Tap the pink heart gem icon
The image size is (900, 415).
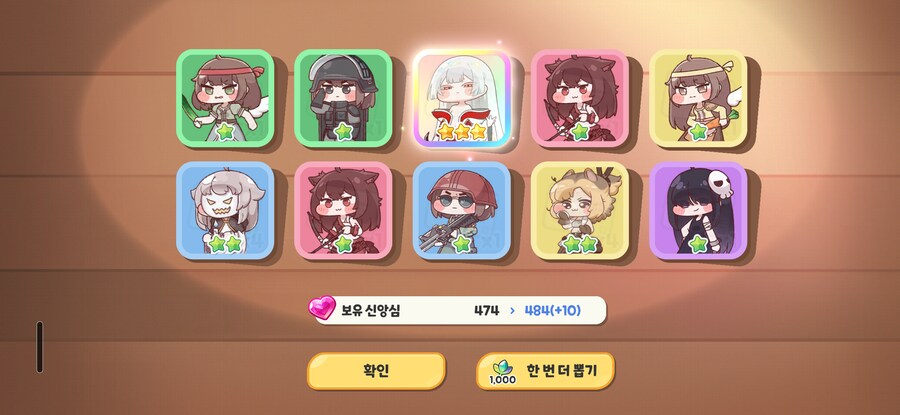point(322,308)
